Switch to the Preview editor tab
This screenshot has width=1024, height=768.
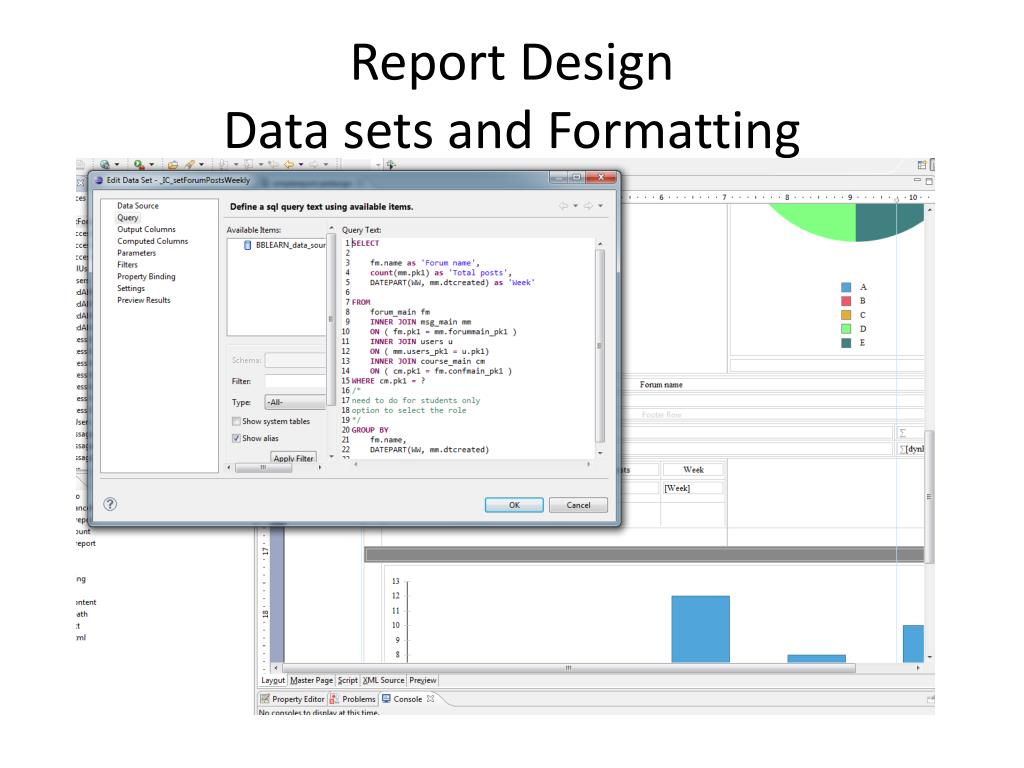coord(423,680)
